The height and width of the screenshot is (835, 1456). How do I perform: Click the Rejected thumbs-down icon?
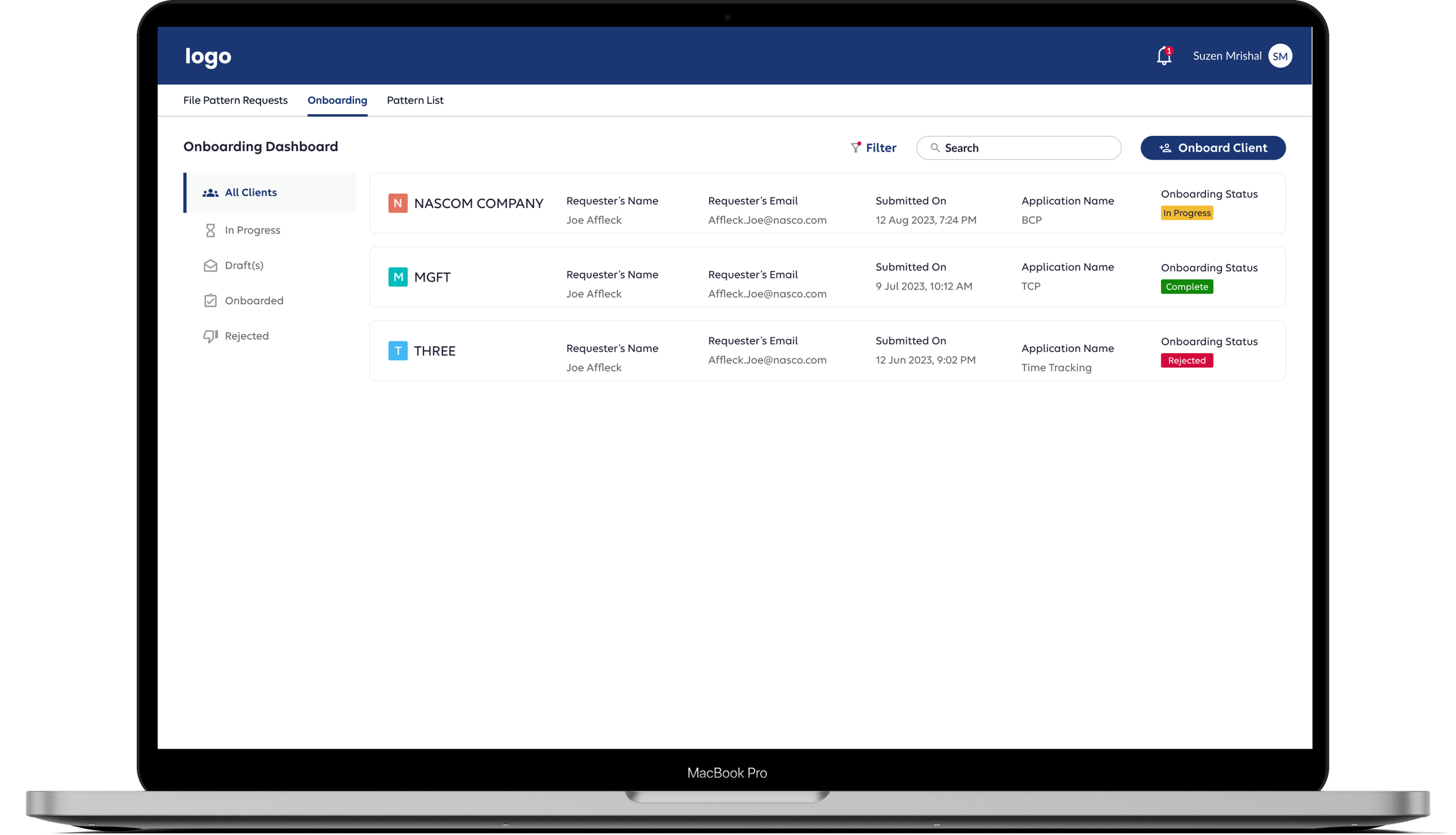(x=210, y=336)
